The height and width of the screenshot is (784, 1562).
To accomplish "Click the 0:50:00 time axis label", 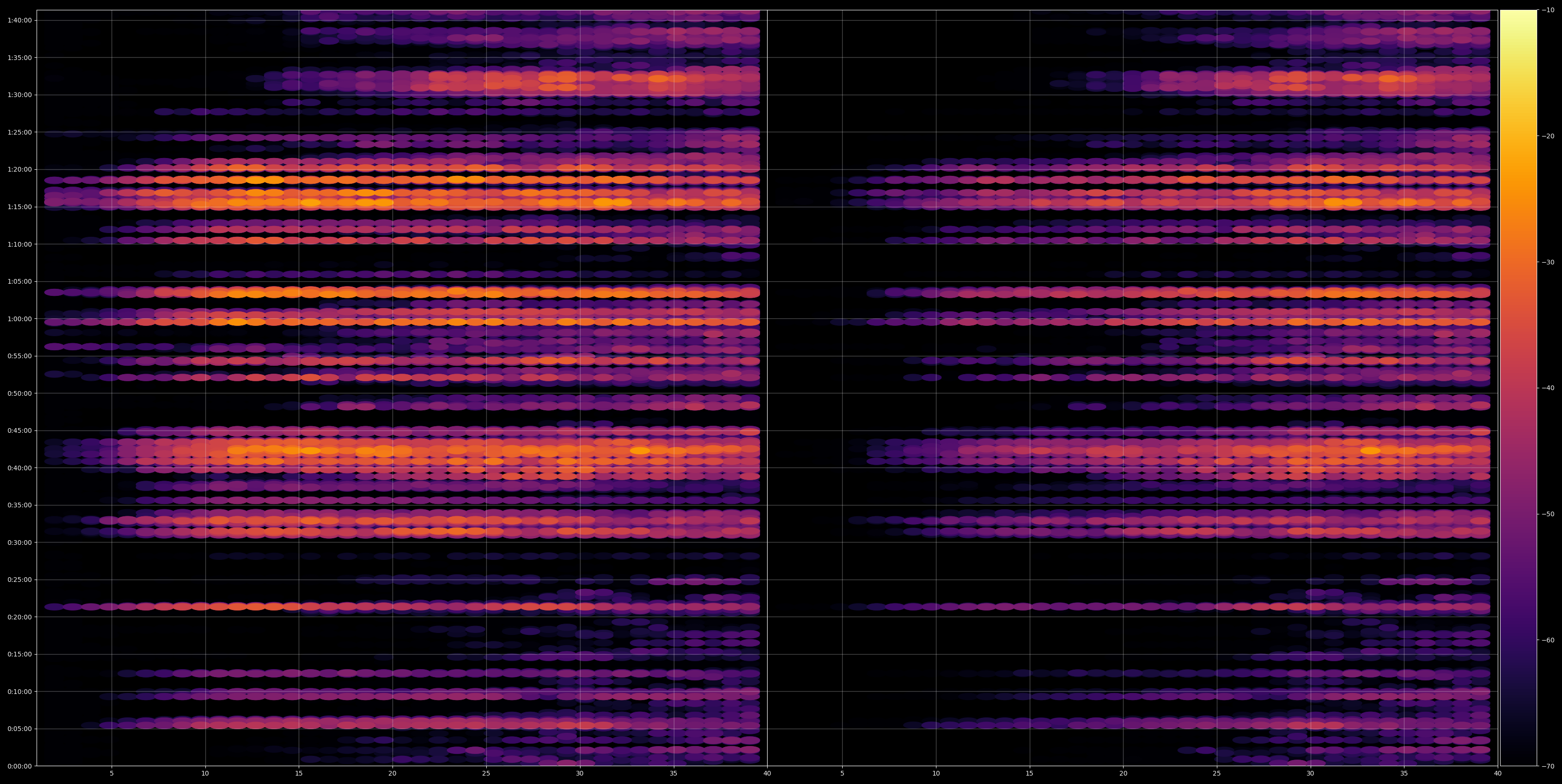I will pos(19,393).
